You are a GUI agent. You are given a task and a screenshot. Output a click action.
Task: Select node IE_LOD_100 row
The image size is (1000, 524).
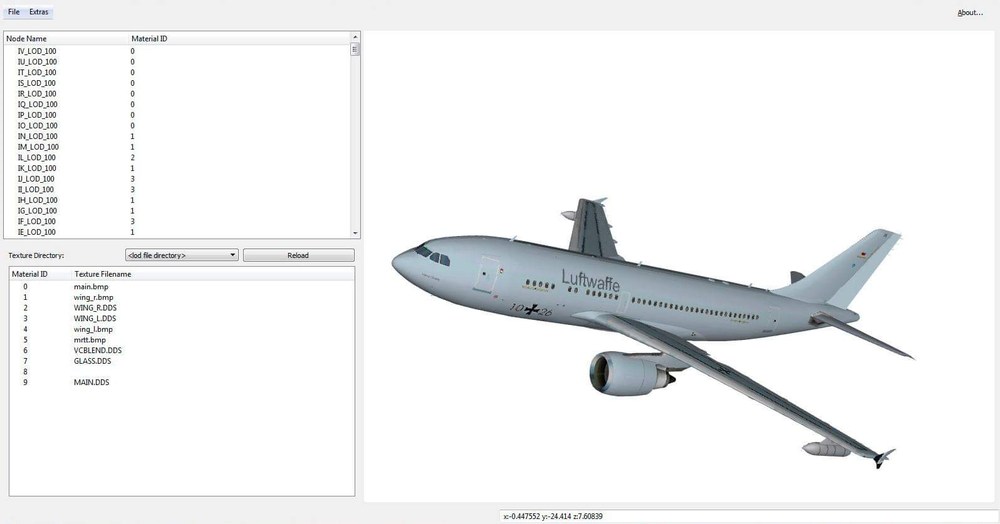point(177,232)
